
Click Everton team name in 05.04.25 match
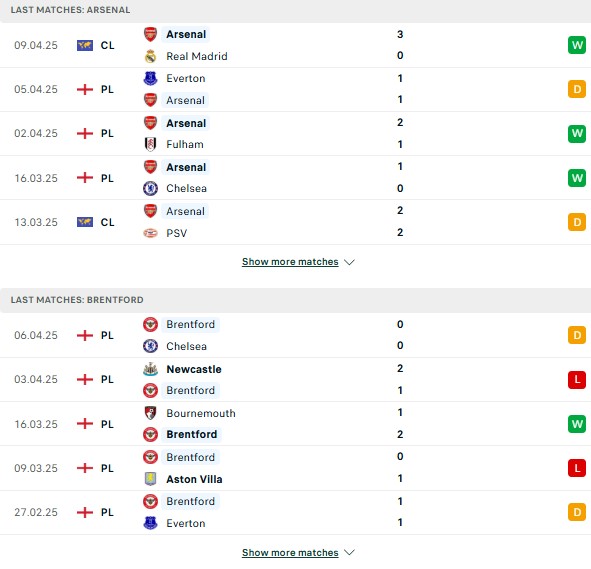click(186, 78)
